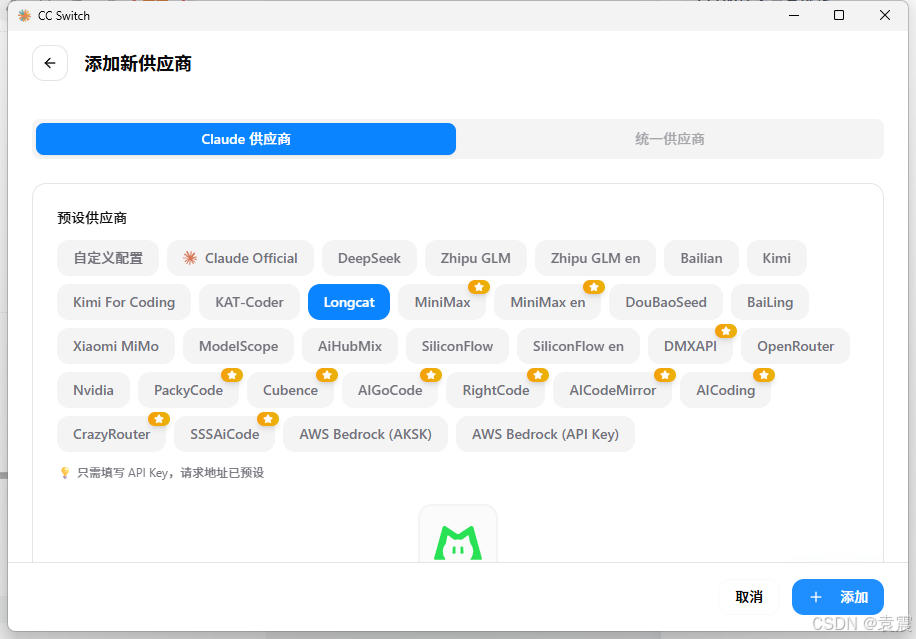Select the SiliconFlow en preset
This screenshot has width=916, height=639.
tap(578, 346)
